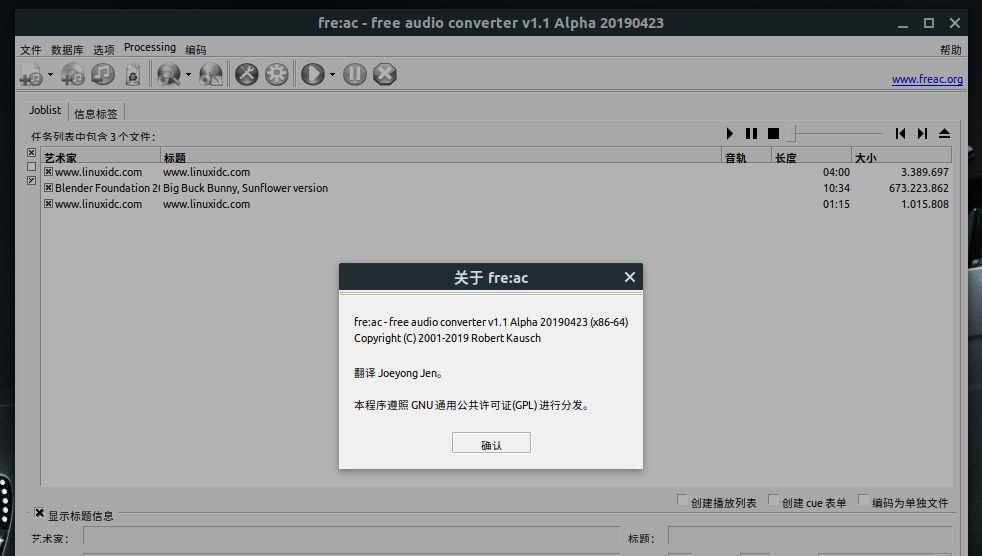Expand the start encoding dropdown arrow
982x556 pixels.
coord(332,75)
